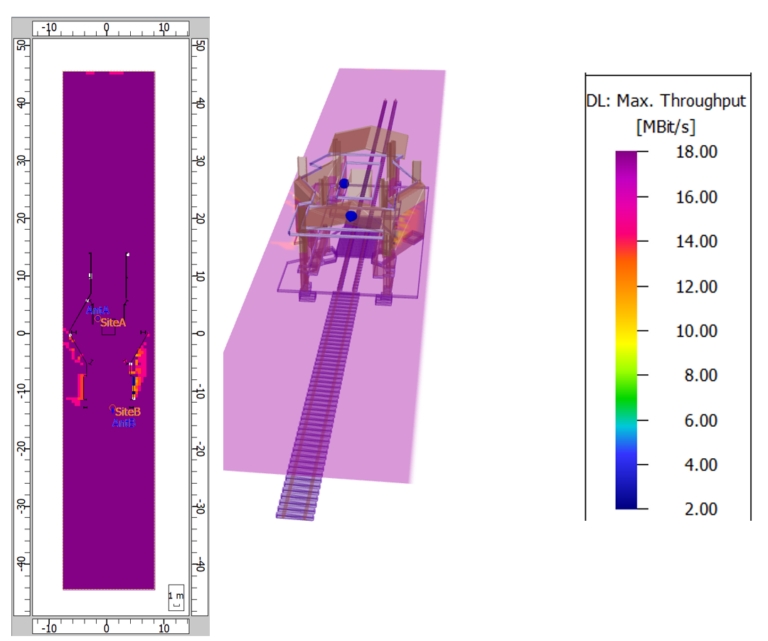This screenshot has width=768, height=641.
Task: Click the 1 m scale indicator box
Action: 176,598
